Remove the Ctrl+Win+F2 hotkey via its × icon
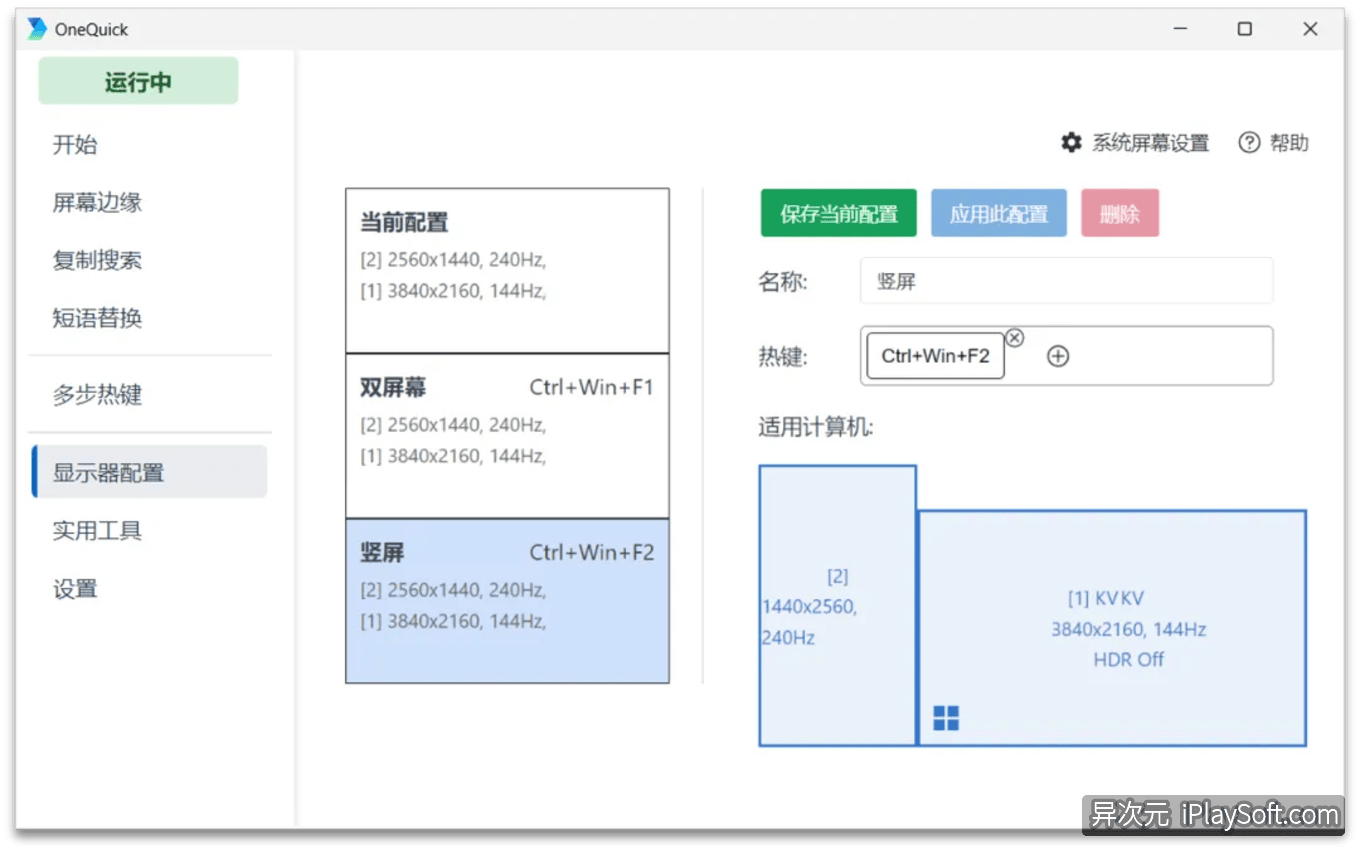This screenshot has height=851, width=1360. point(1014,338)
